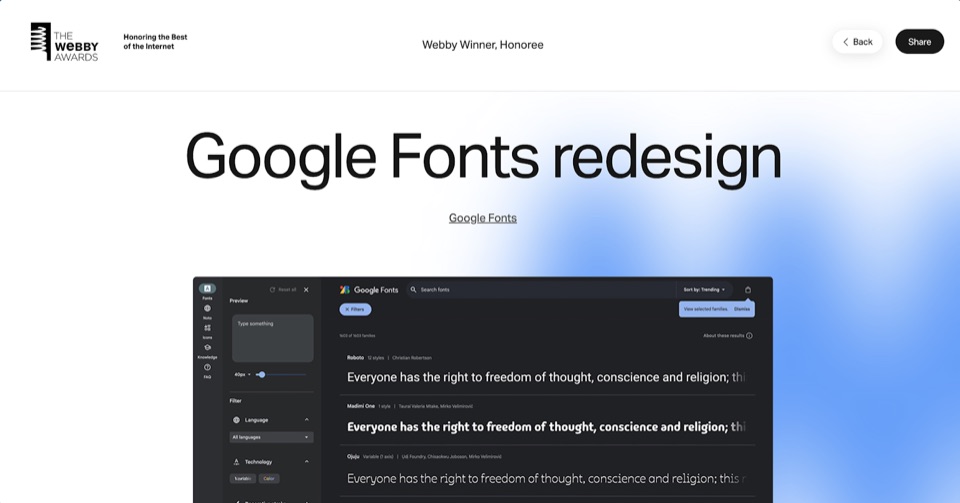Click the 'About these results' info icon
Image resolution: width=960 pixels, height=503 pixels.
point(749,335)
